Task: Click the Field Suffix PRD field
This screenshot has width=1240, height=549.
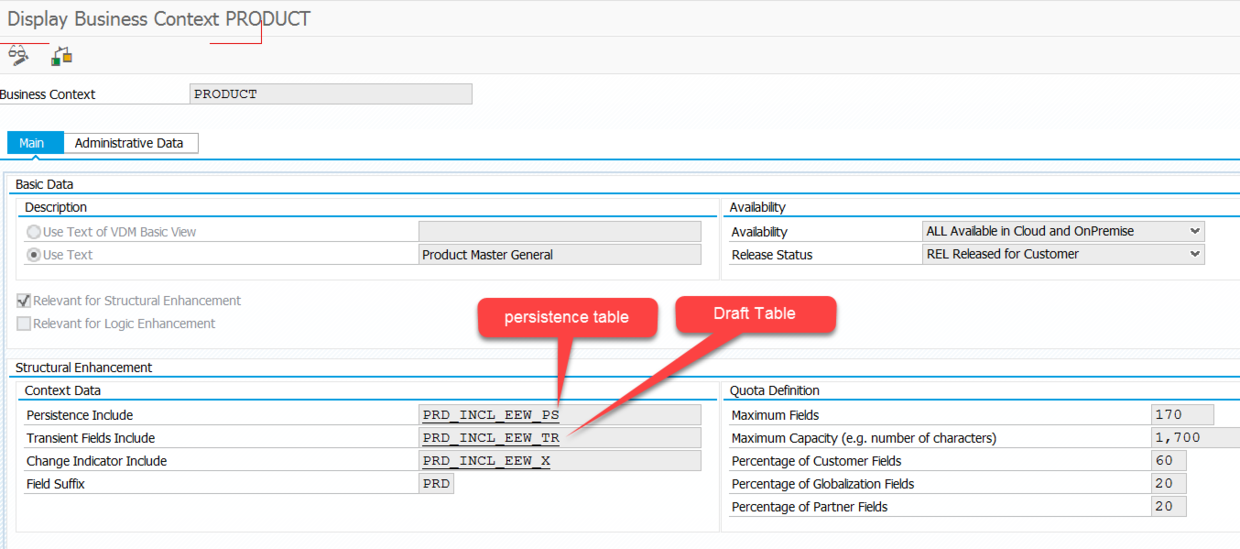Action: click(x=436, y=484)
